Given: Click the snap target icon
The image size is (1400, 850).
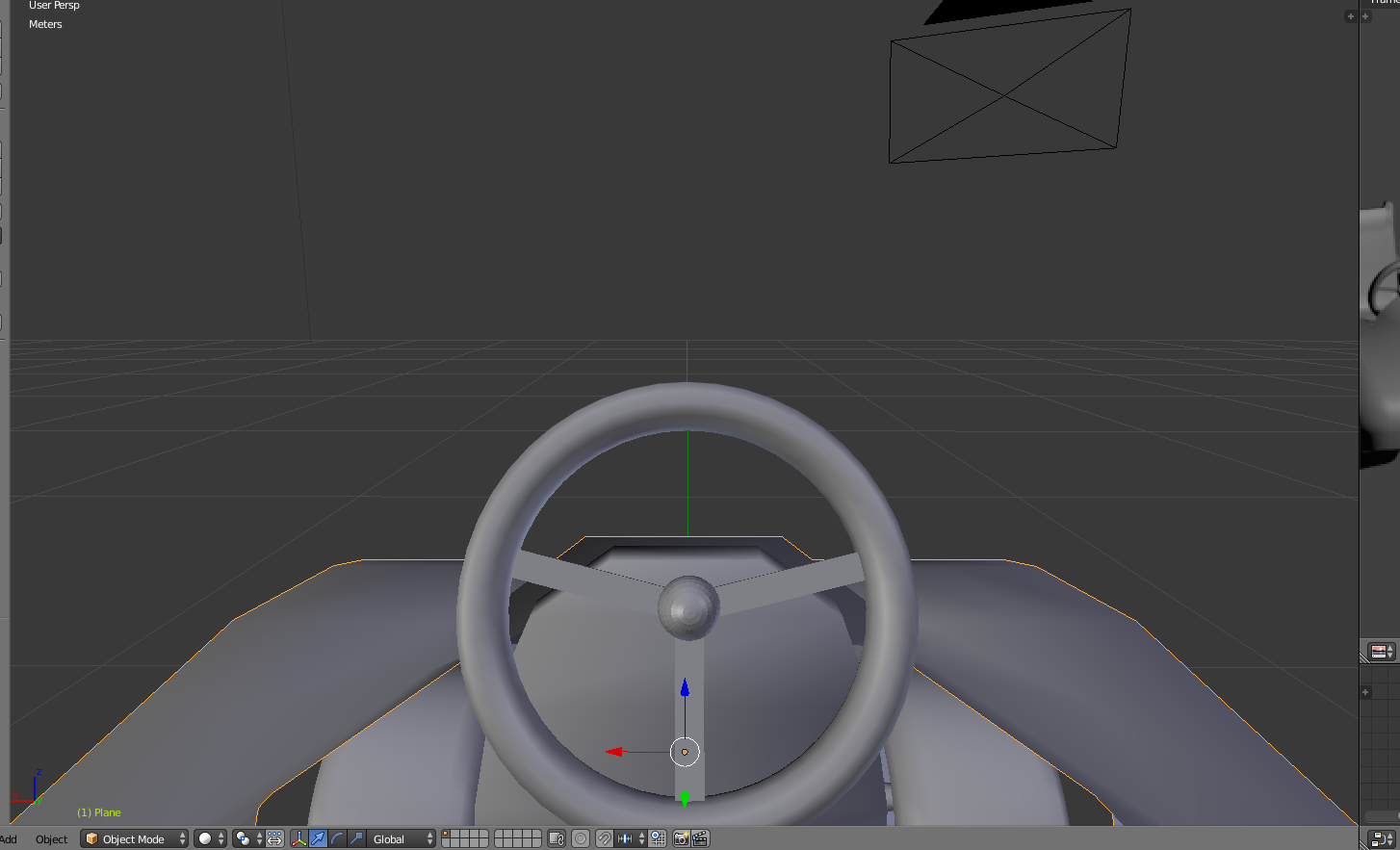Looking at the screenshot, I should point(658,839).
